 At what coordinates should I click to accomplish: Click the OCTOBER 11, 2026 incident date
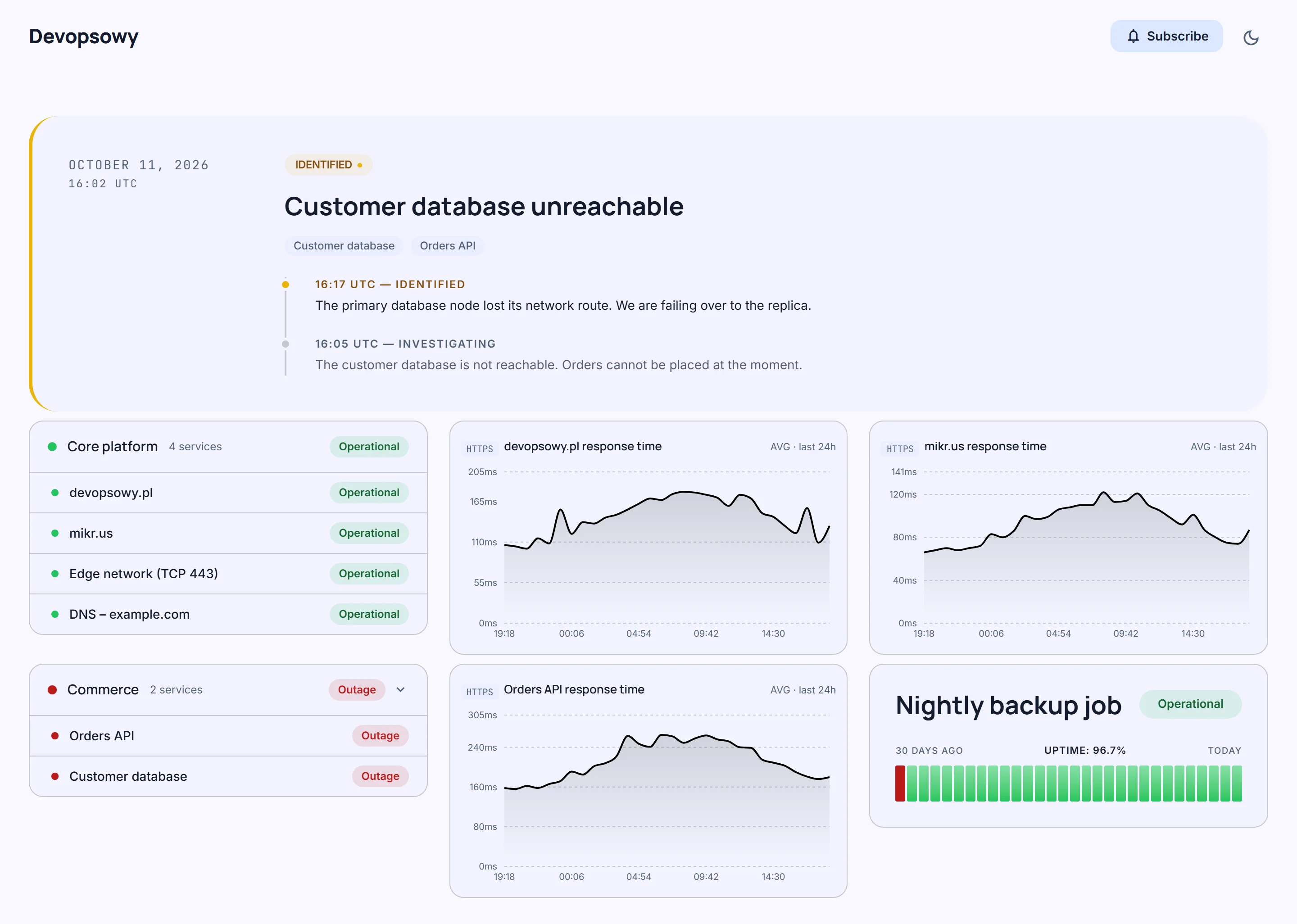pyautogui.click(x=139, y=165)
